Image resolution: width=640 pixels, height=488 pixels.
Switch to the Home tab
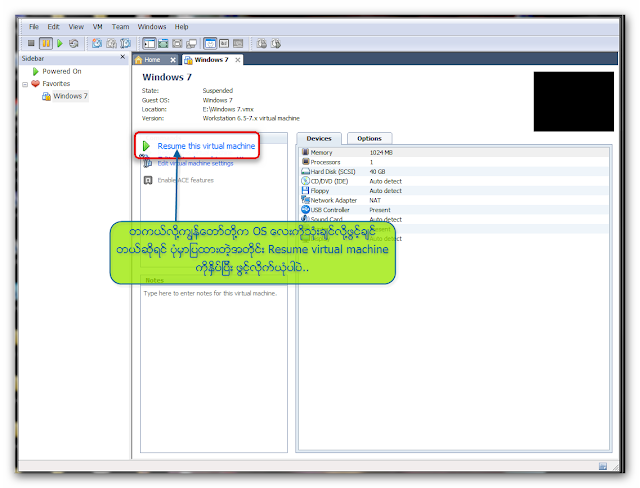[152, 60]
